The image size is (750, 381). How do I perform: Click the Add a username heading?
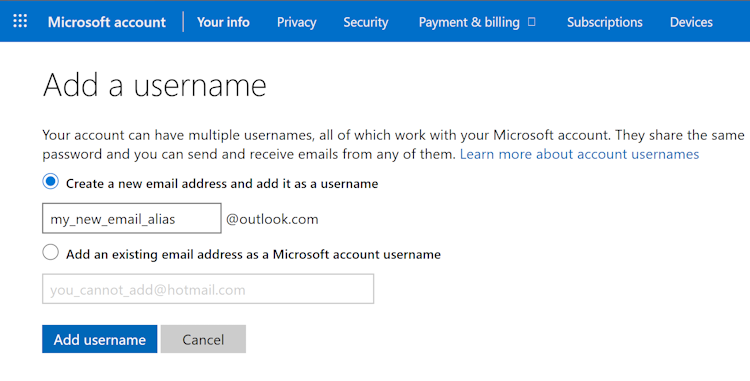click(154, 85)
